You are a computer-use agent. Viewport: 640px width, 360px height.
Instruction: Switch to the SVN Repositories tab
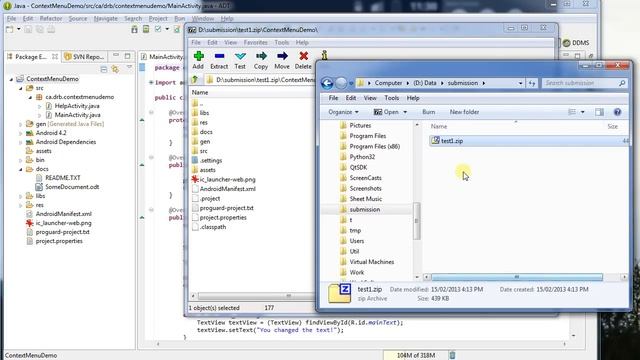(84, 57)
